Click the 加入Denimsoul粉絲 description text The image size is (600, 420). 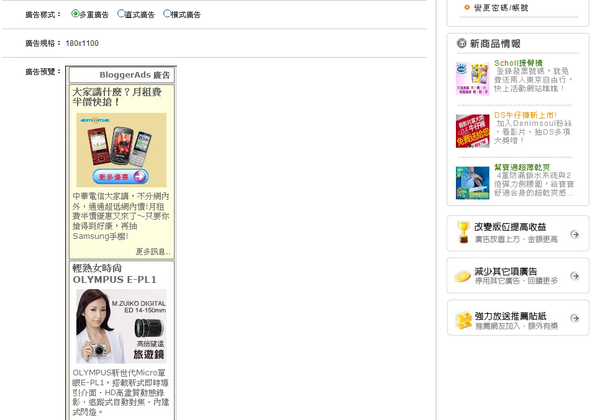[x=533, y=132]
